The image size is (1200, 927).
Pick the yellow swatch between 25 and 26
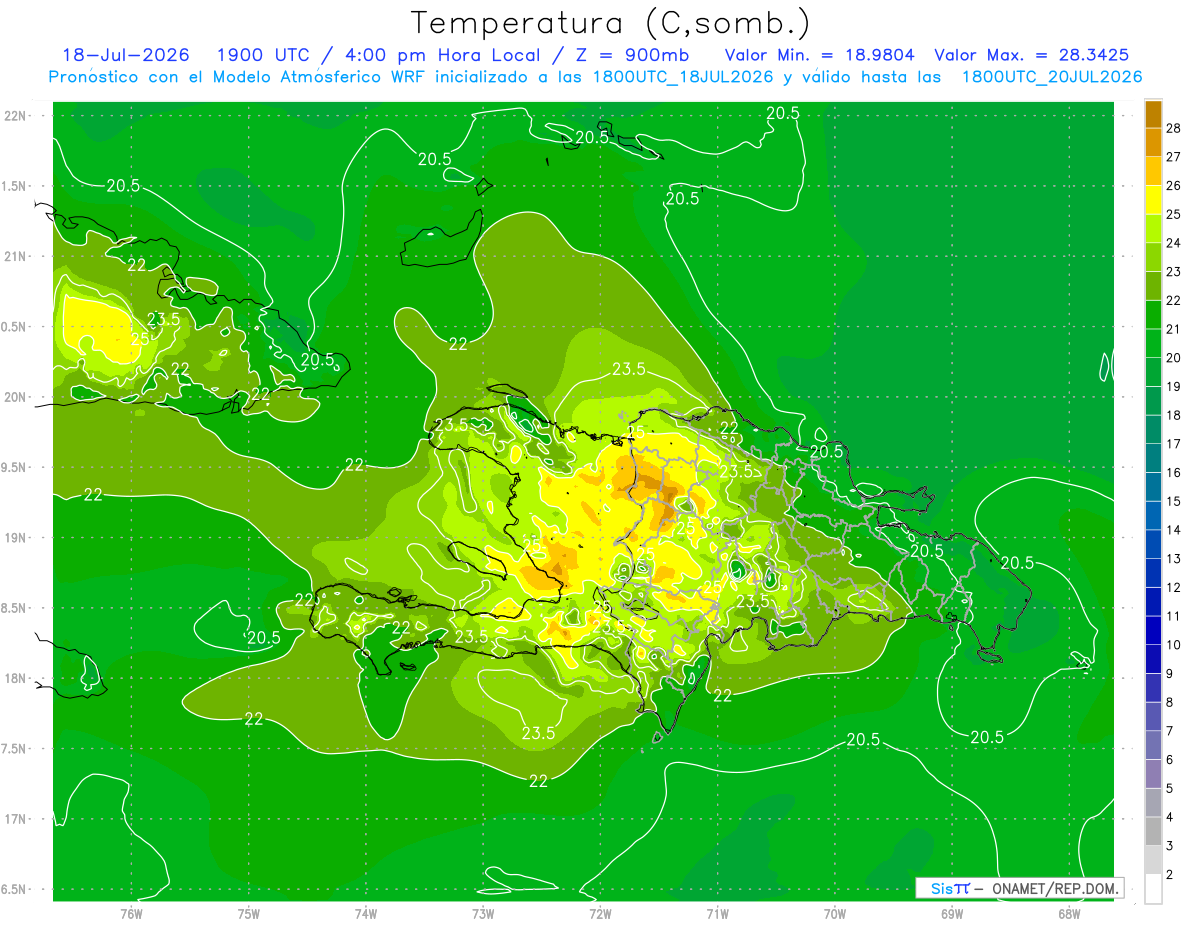(1153, 200)
